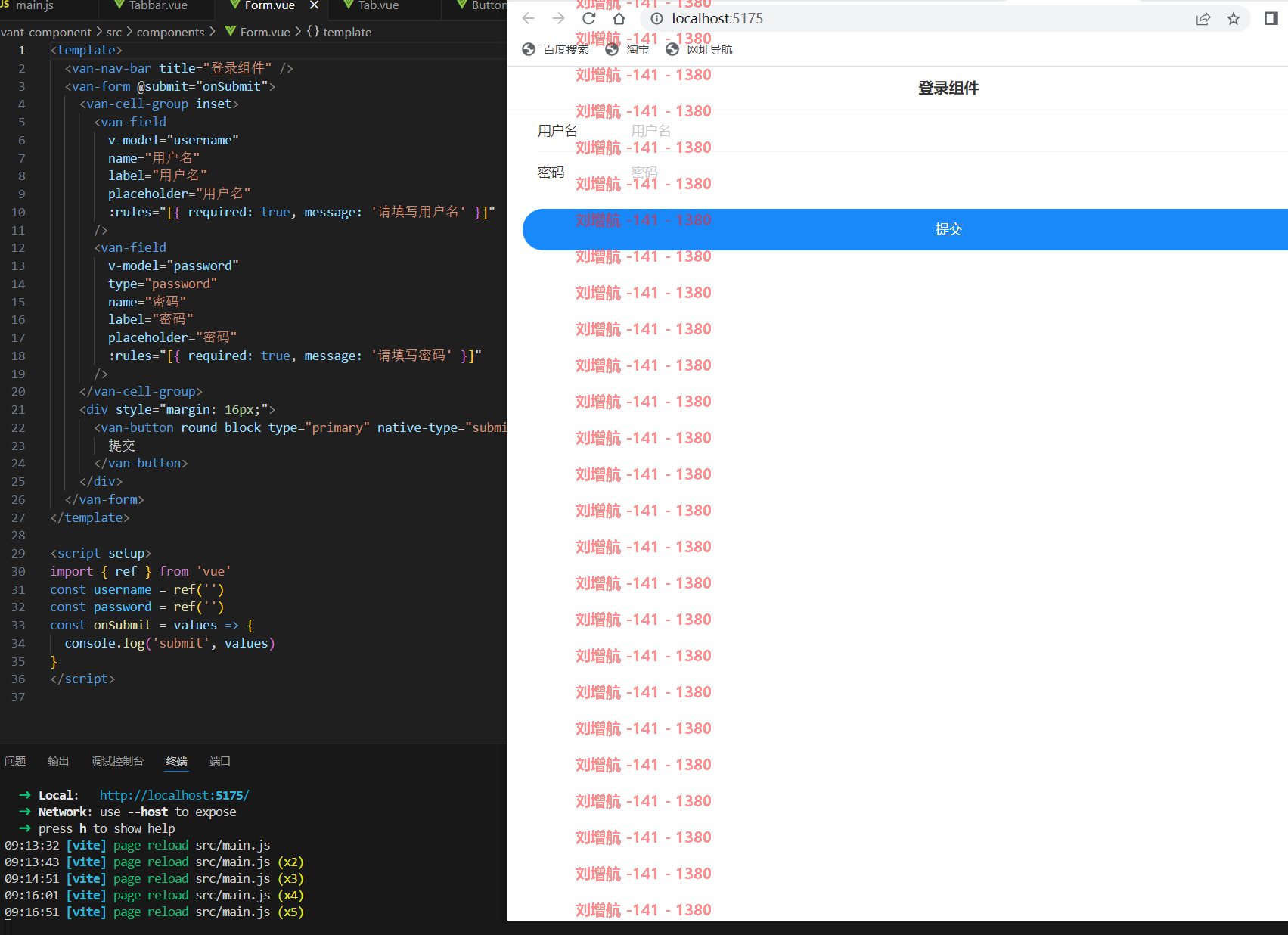Open the browser side panel icon
The height and width of the screenshot is (935, 1288).
[x=1271, y=19]
